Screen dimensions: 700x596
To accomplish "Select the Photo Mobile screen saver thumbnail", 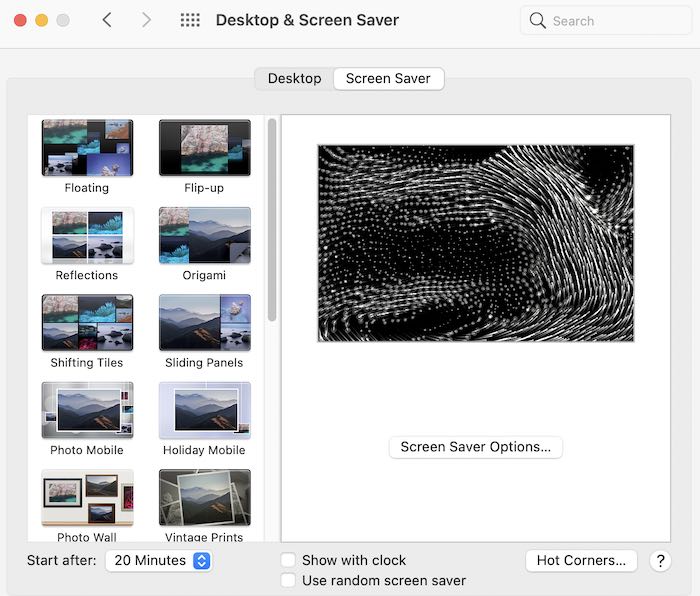I will (87, 410).
